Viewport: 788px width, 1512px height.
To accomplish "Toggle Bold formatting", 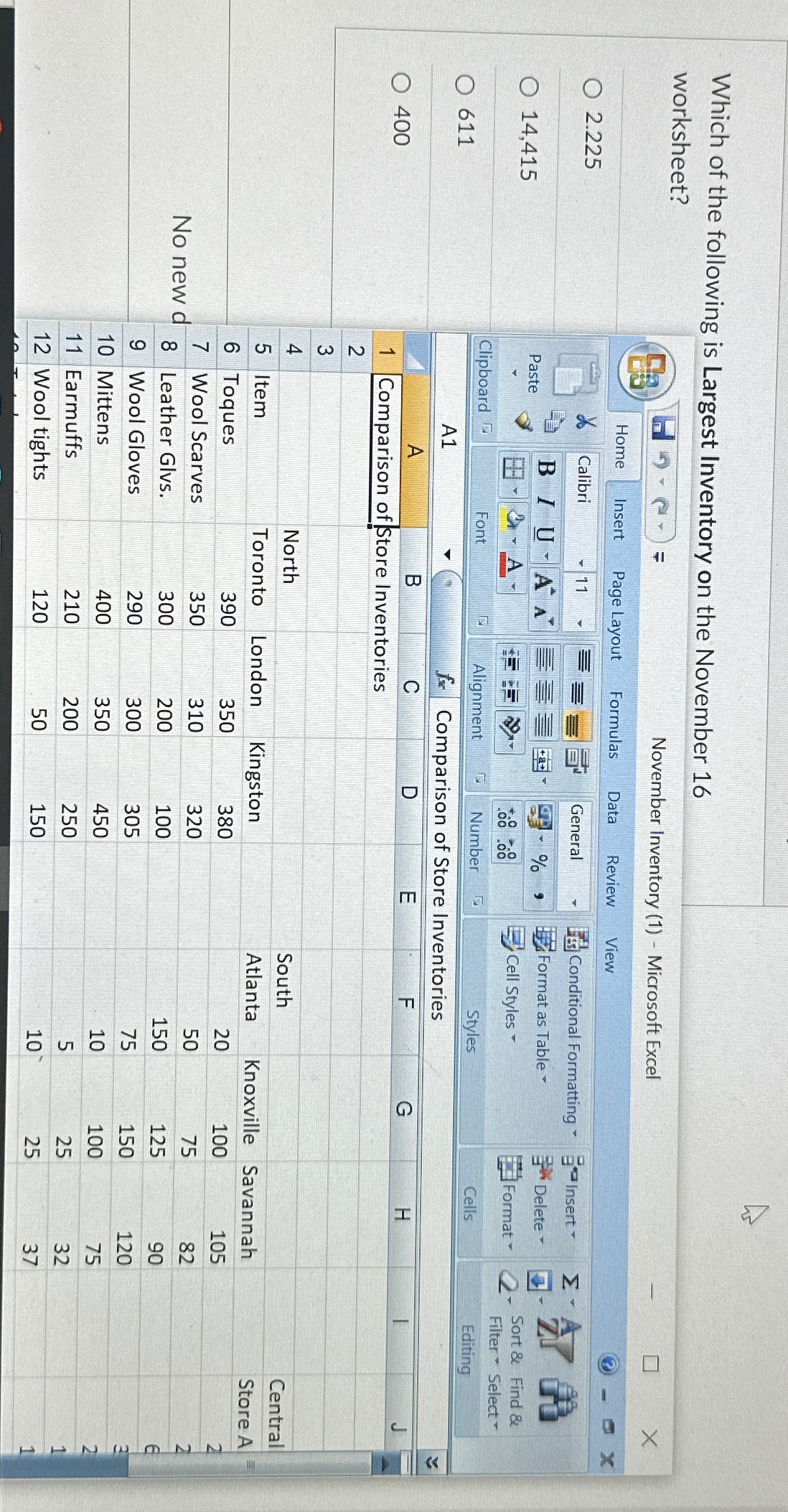I will [548, 467].
